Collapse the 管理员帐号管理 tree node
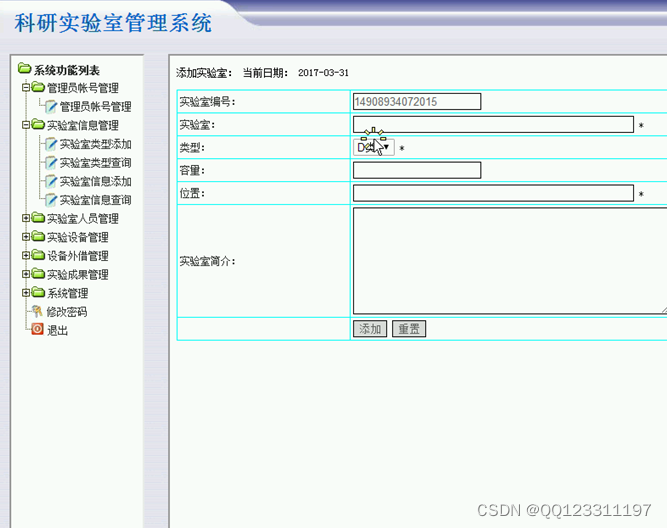This screenshot has height=528, width=667. click(26, 87)
